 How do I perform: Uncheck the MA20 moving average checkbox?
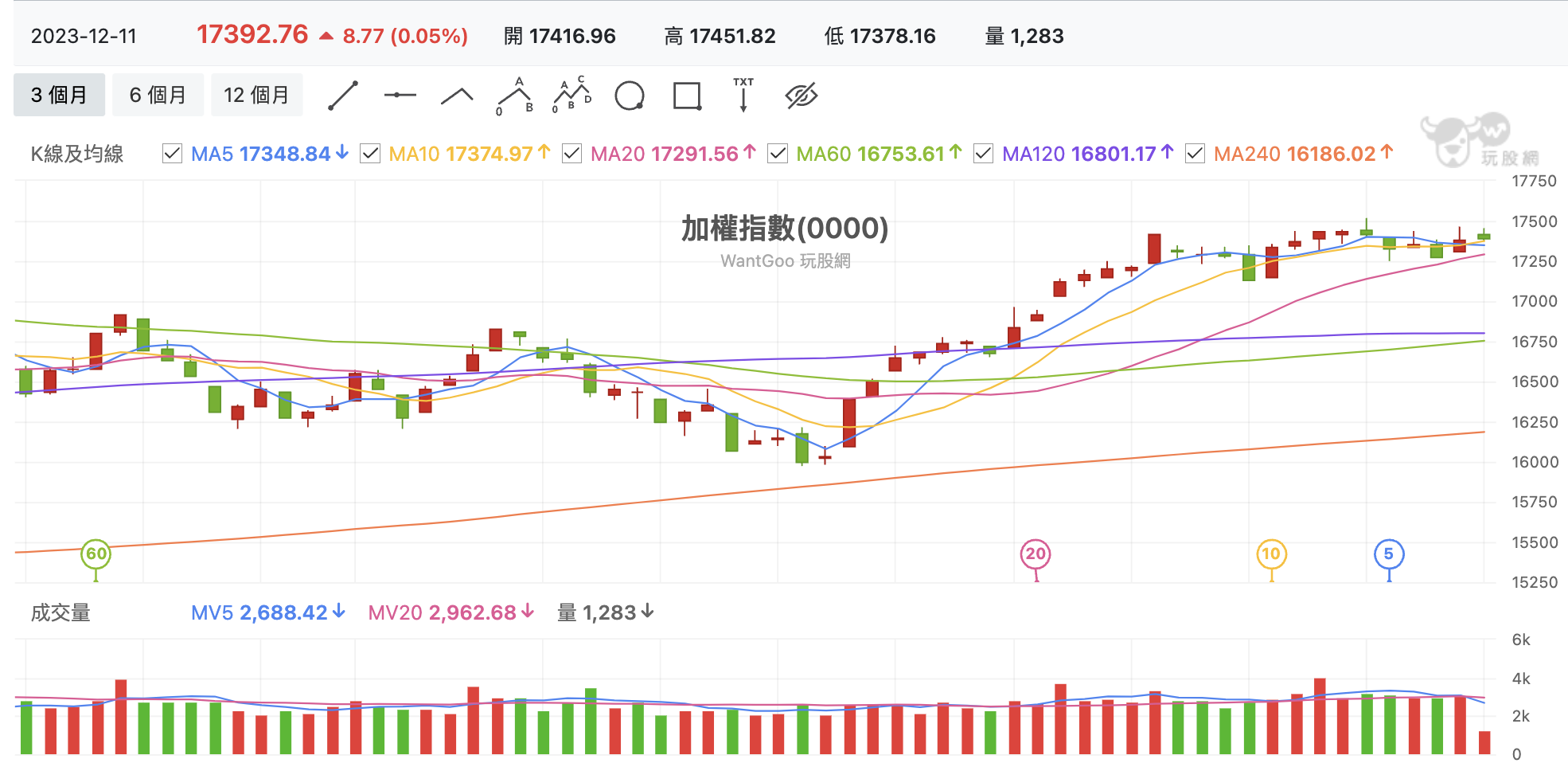tap(571, 154)
